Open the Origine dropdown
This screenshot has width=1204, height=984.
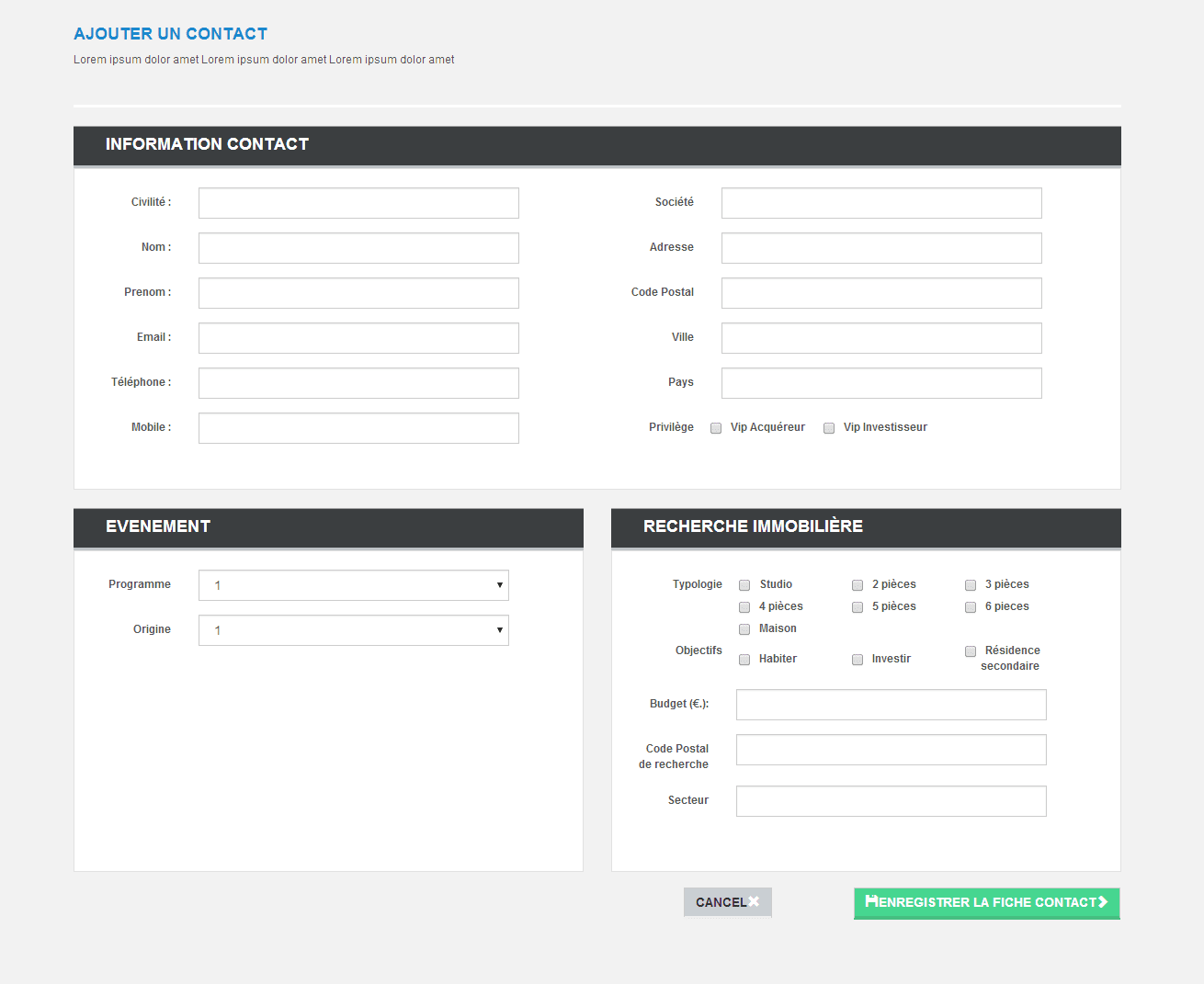(x=353, y=630)
